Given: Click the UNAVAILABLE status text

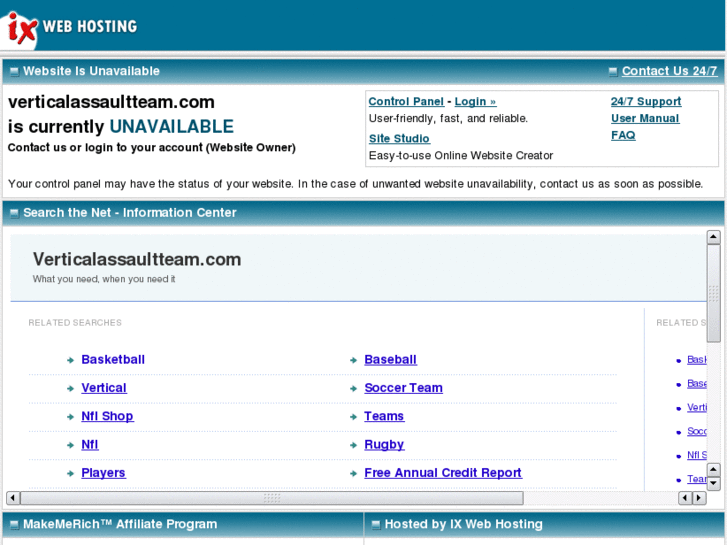Looking at the screenshot, I should point(172,127).
